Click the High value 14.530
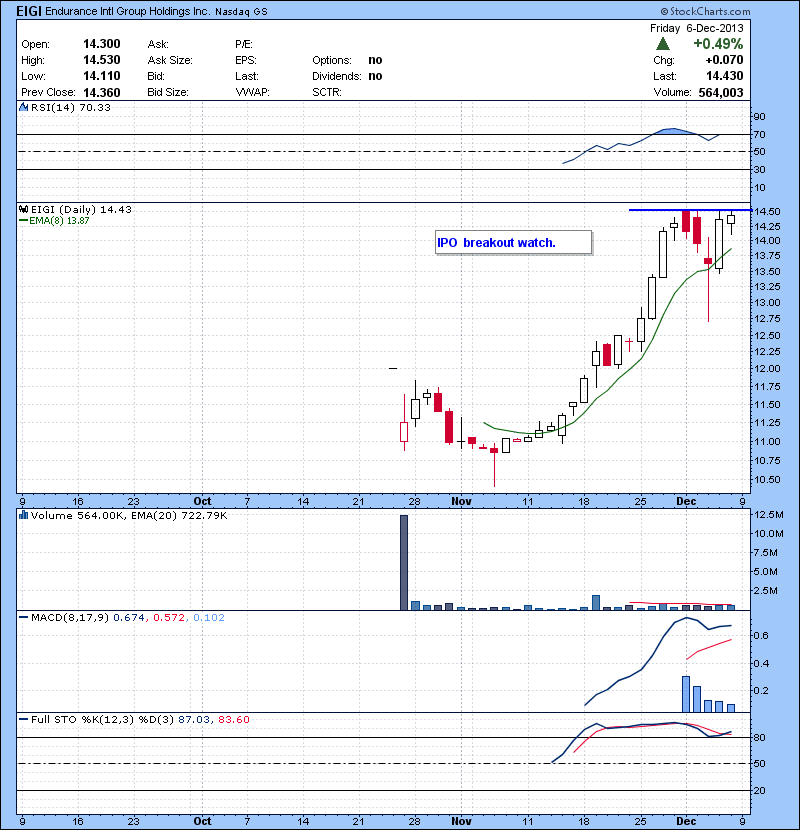 (x=102, y=60)
